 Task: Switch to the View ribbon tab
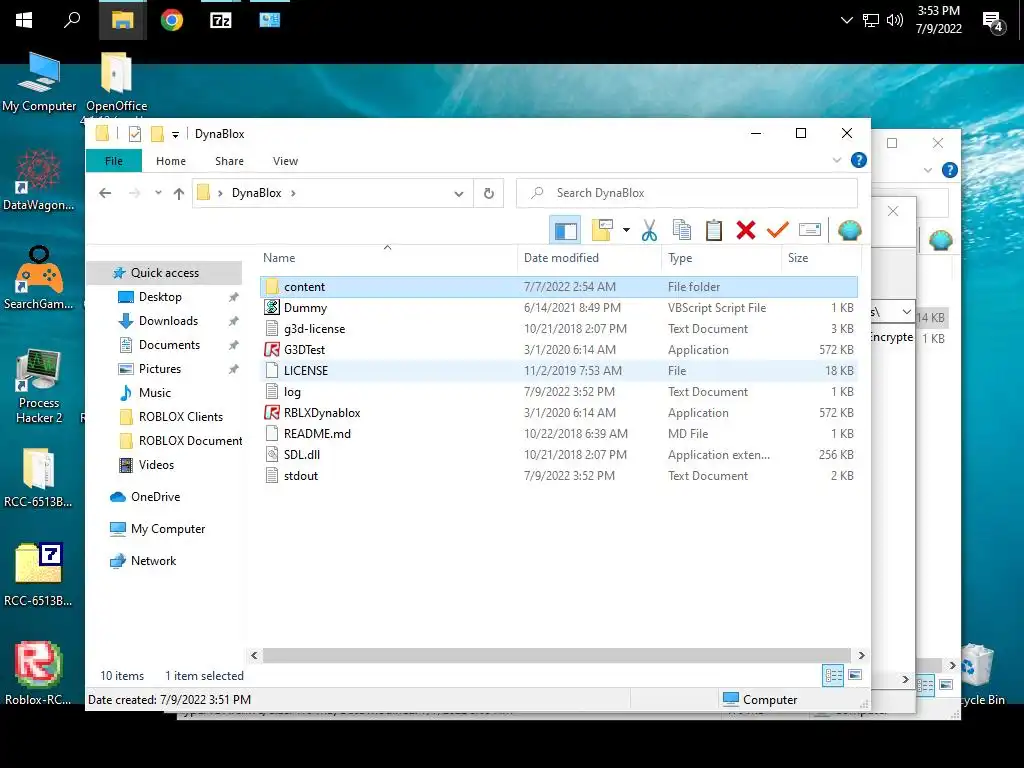(x=285, y=161)
